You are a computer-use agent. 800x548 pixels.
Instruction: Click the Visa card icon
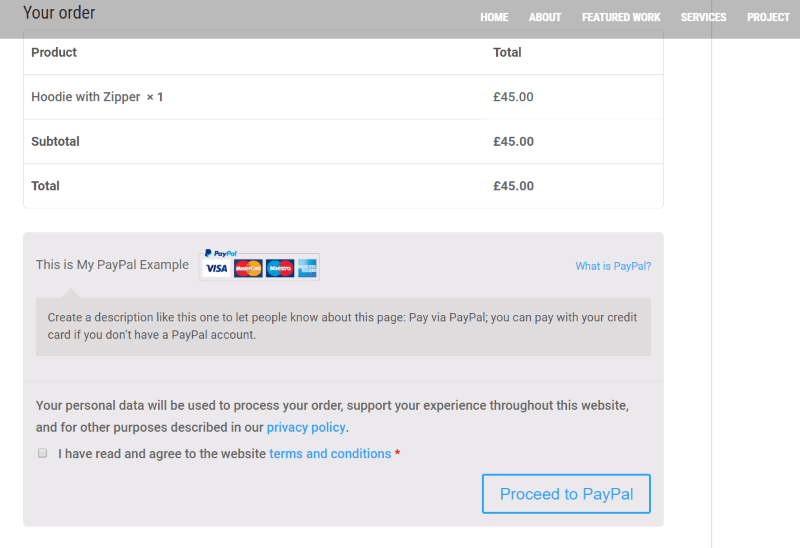(x=216, y=268)
